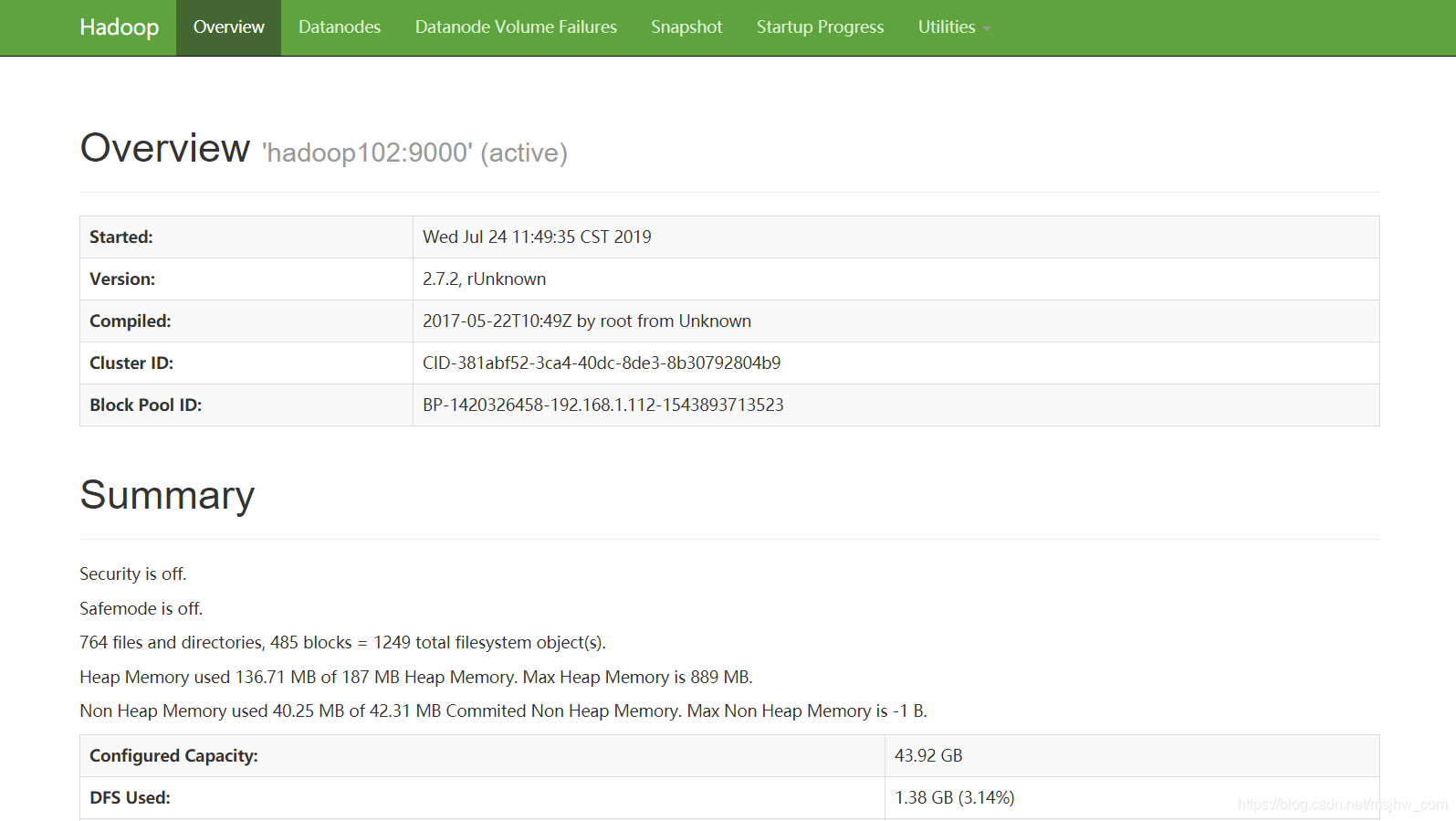Click the 'hadoop102:9000' (active) subtitle
Viewport: 1456px width, 821px height.
pyautogui.click(x=415, y=153)
